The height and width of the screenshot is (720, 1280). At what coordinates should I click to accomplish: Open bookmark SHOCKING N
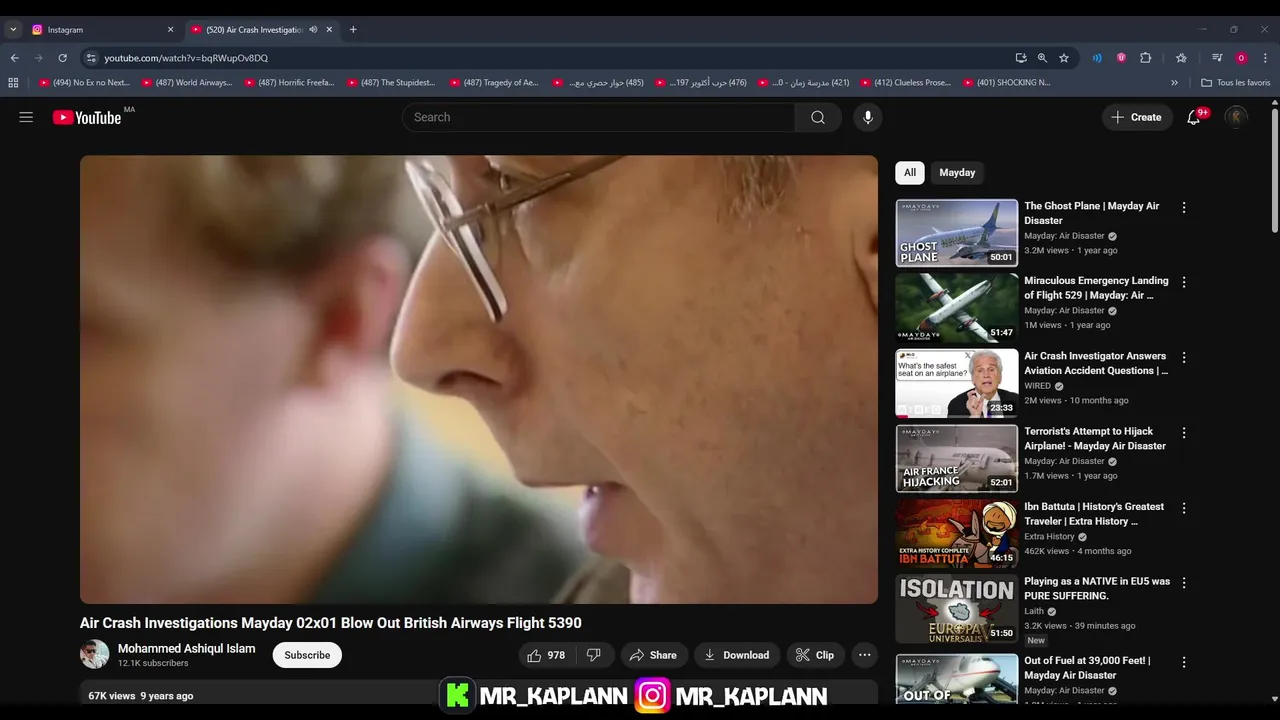tap(1007, 83)
